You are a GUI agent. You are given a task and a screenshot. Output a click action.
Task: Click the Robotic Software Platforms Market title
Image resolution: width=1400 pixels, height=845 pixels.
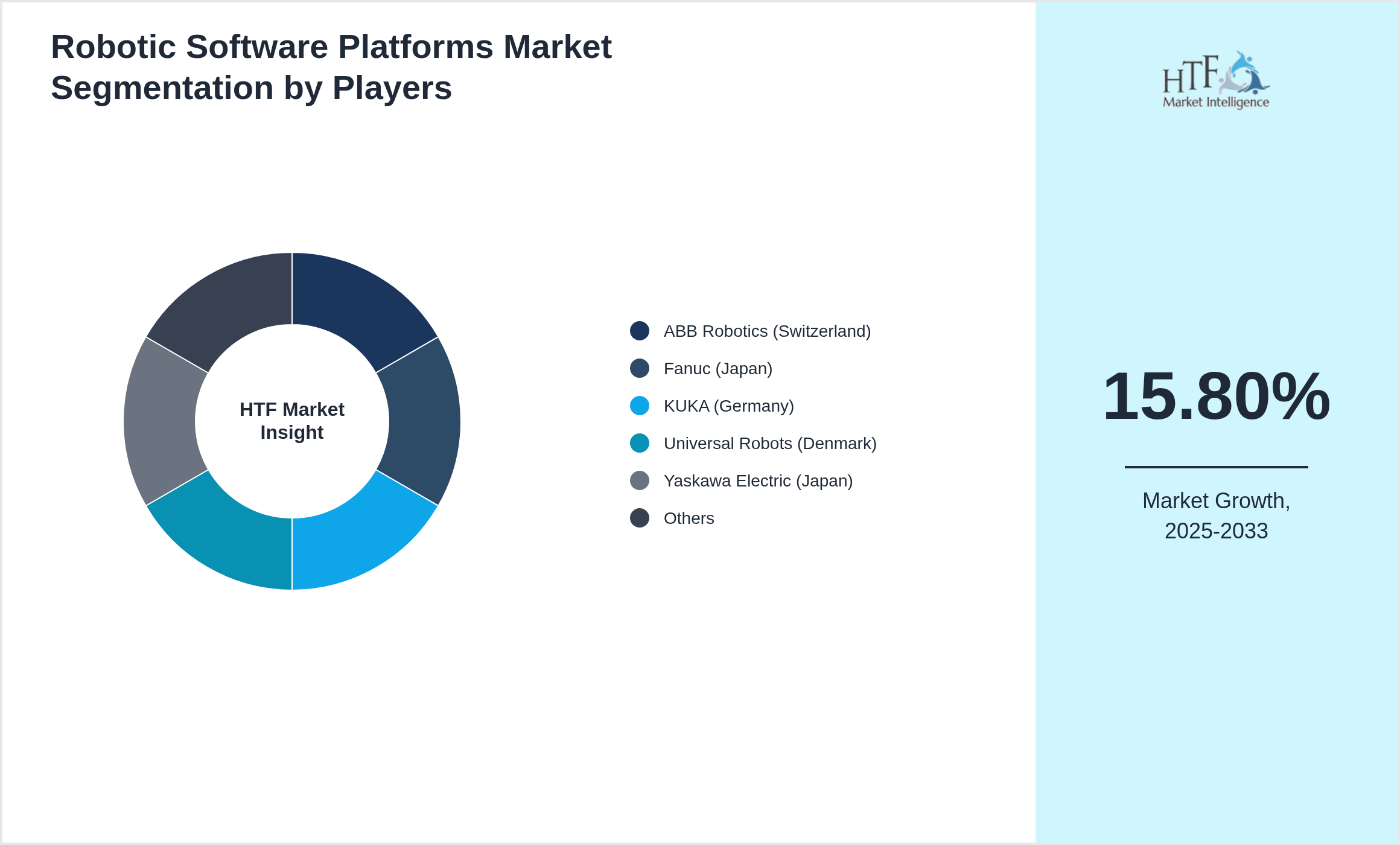[331, 67]
